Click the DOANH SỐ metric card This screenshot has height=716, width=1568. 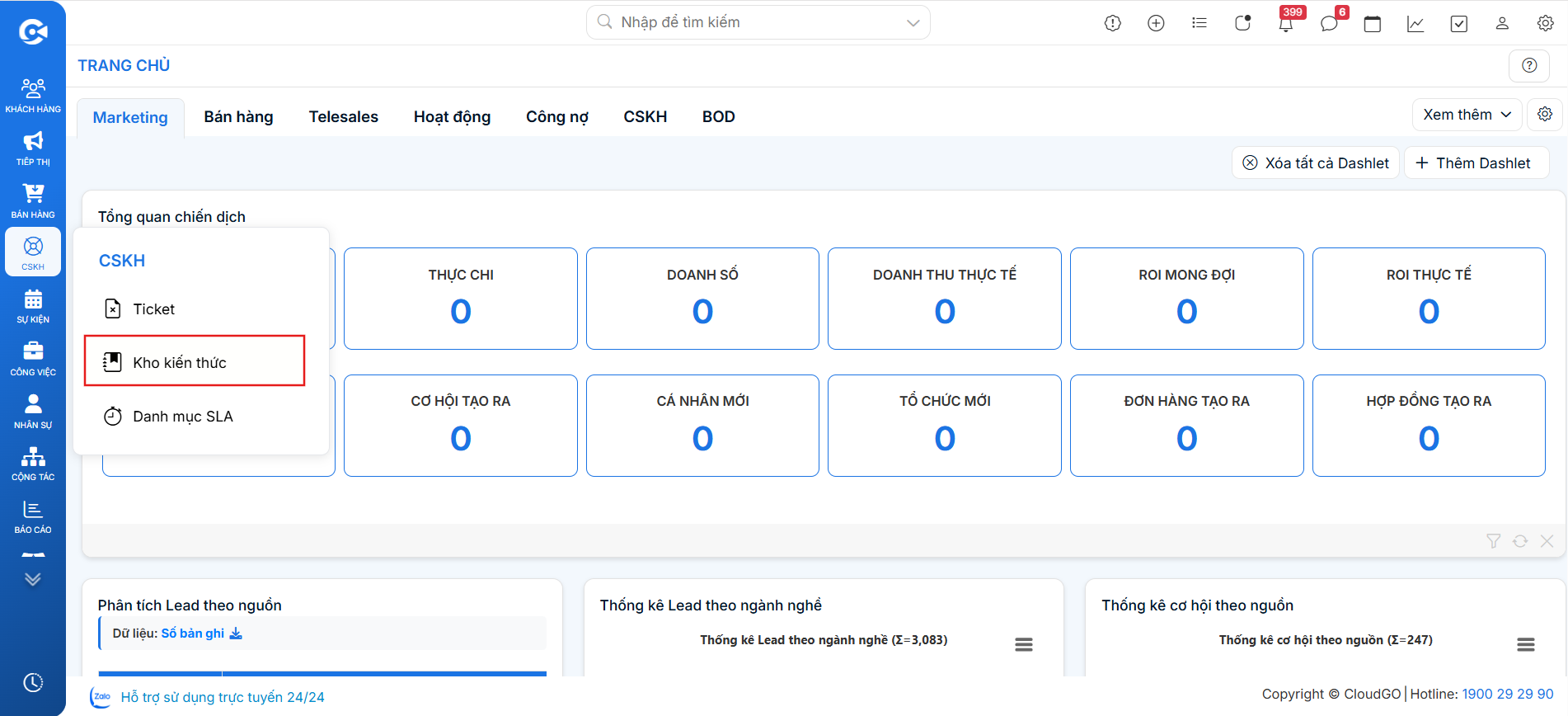coord(702,299)
